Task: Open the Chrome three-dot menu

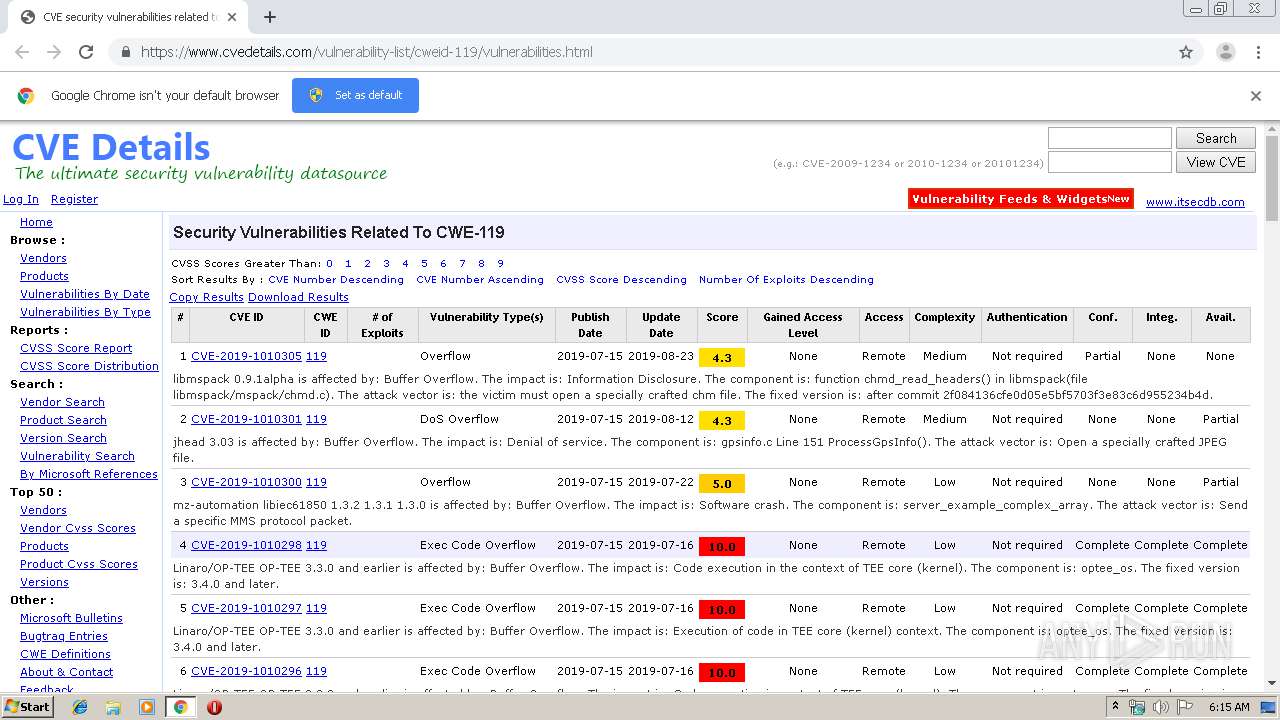Action: [x=1257, y=52]
